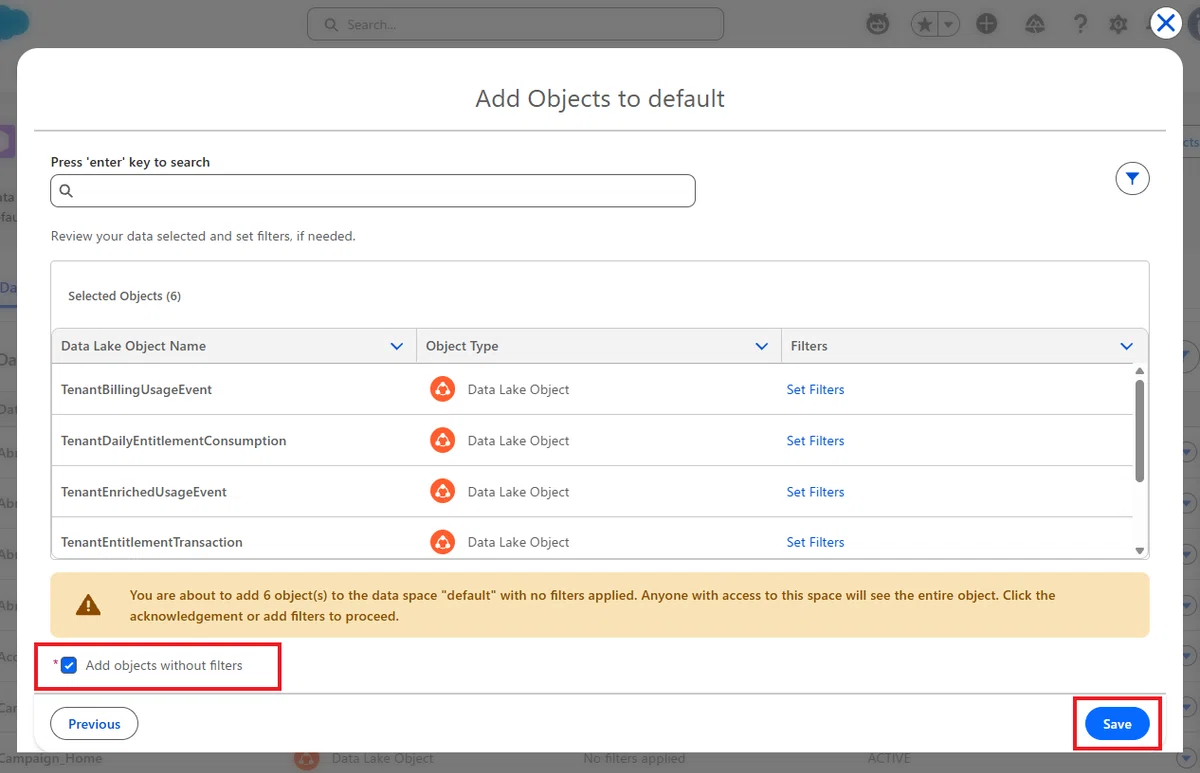Click the warning triangle icon in banner
The image size is (1200, 773).
point(89,605)
